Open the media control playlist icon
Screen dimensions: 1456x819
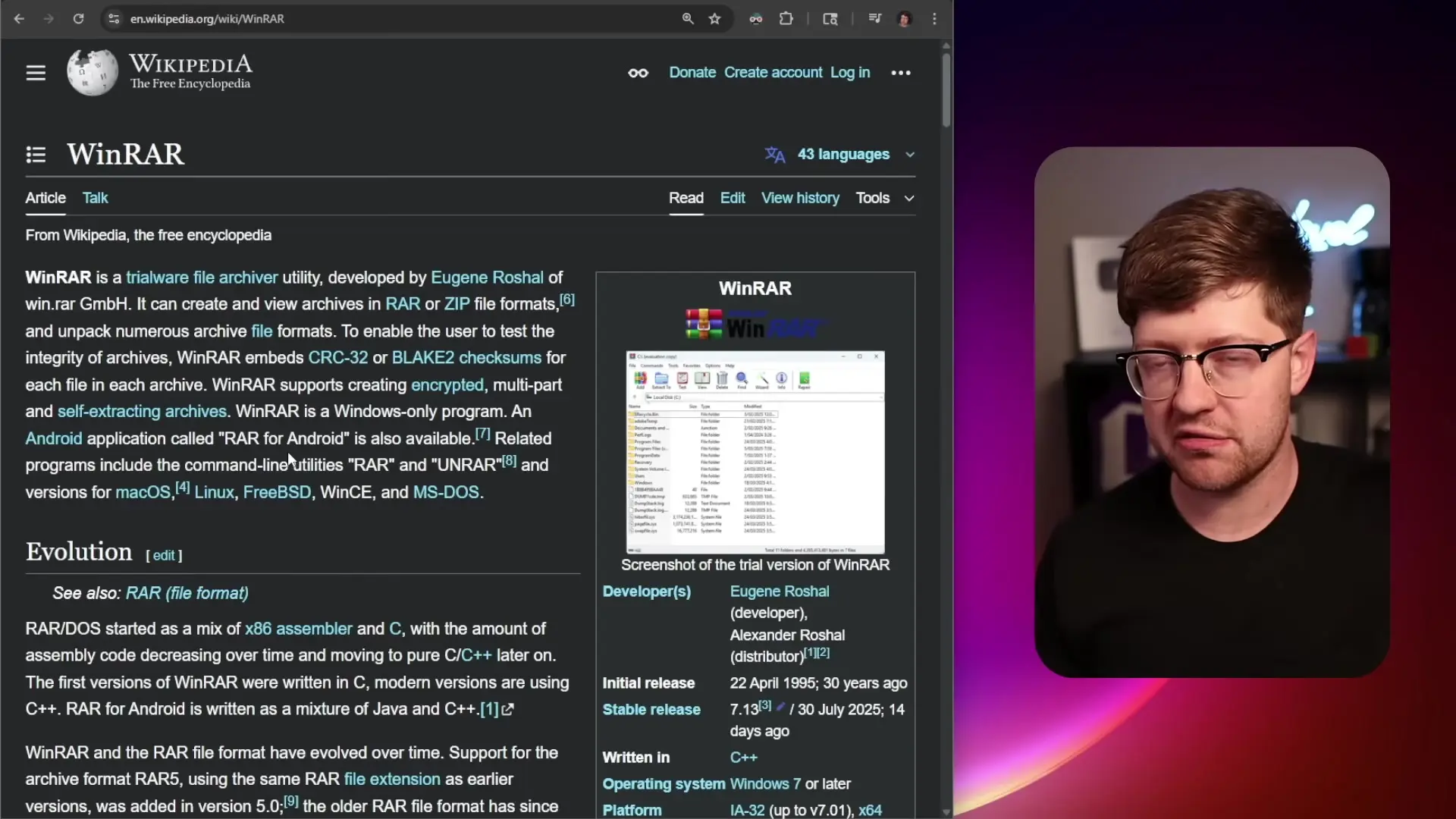click(x=875, y=19)
